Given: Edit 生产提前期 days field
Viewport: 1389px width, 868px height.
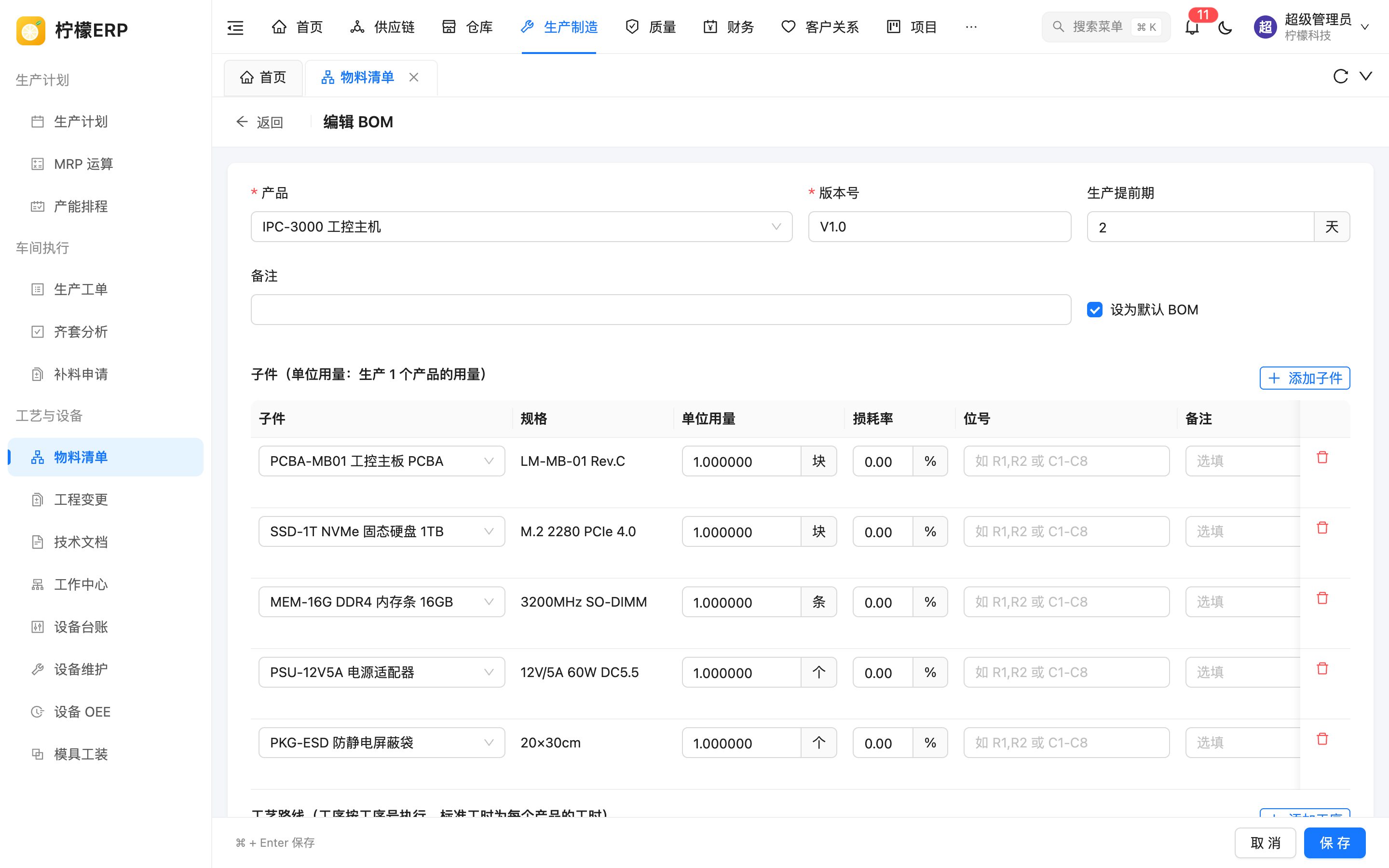Looking at the screenshot, I should pos(1200,227).
